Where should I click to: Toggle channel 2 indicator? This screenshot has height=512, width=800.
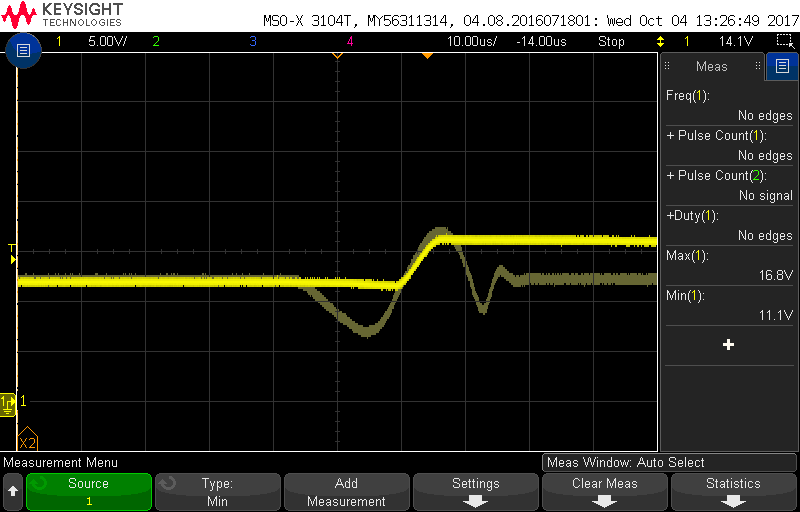156,41
